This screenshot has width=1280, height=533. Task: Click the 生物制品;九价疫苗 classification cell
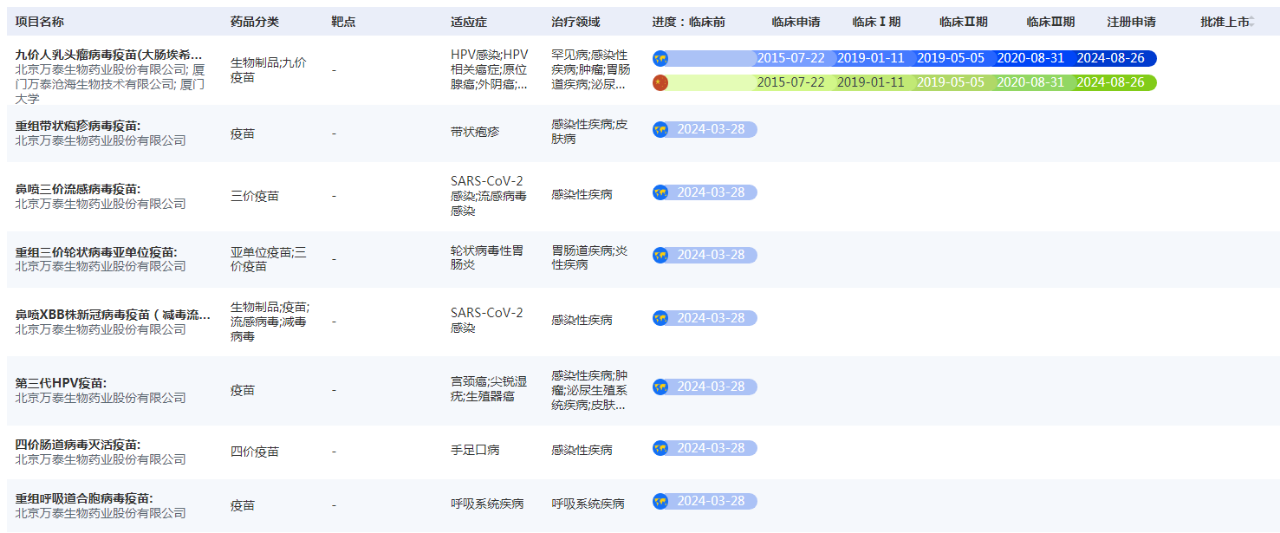click(269, 70)
